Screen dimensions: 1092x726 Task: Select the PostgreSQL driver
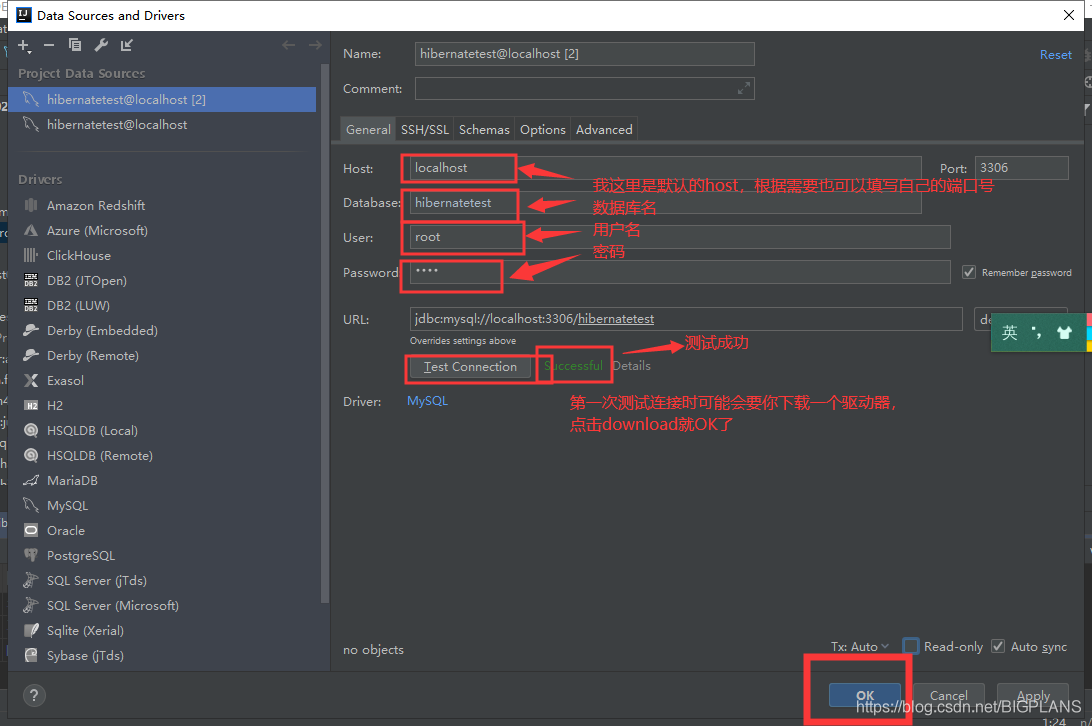click(81, 556)
